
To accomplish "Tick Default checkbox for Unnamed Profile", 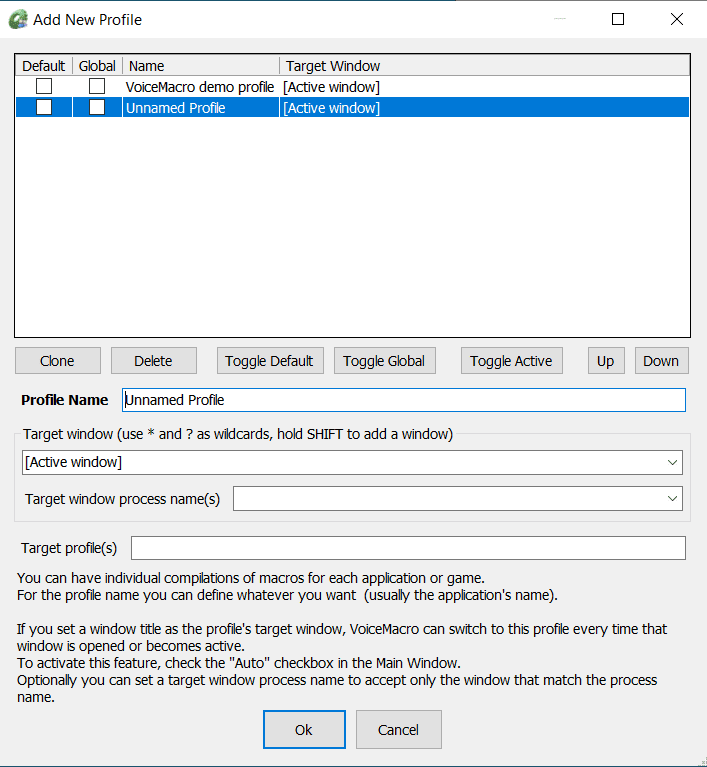I will (x=44, y=107).
